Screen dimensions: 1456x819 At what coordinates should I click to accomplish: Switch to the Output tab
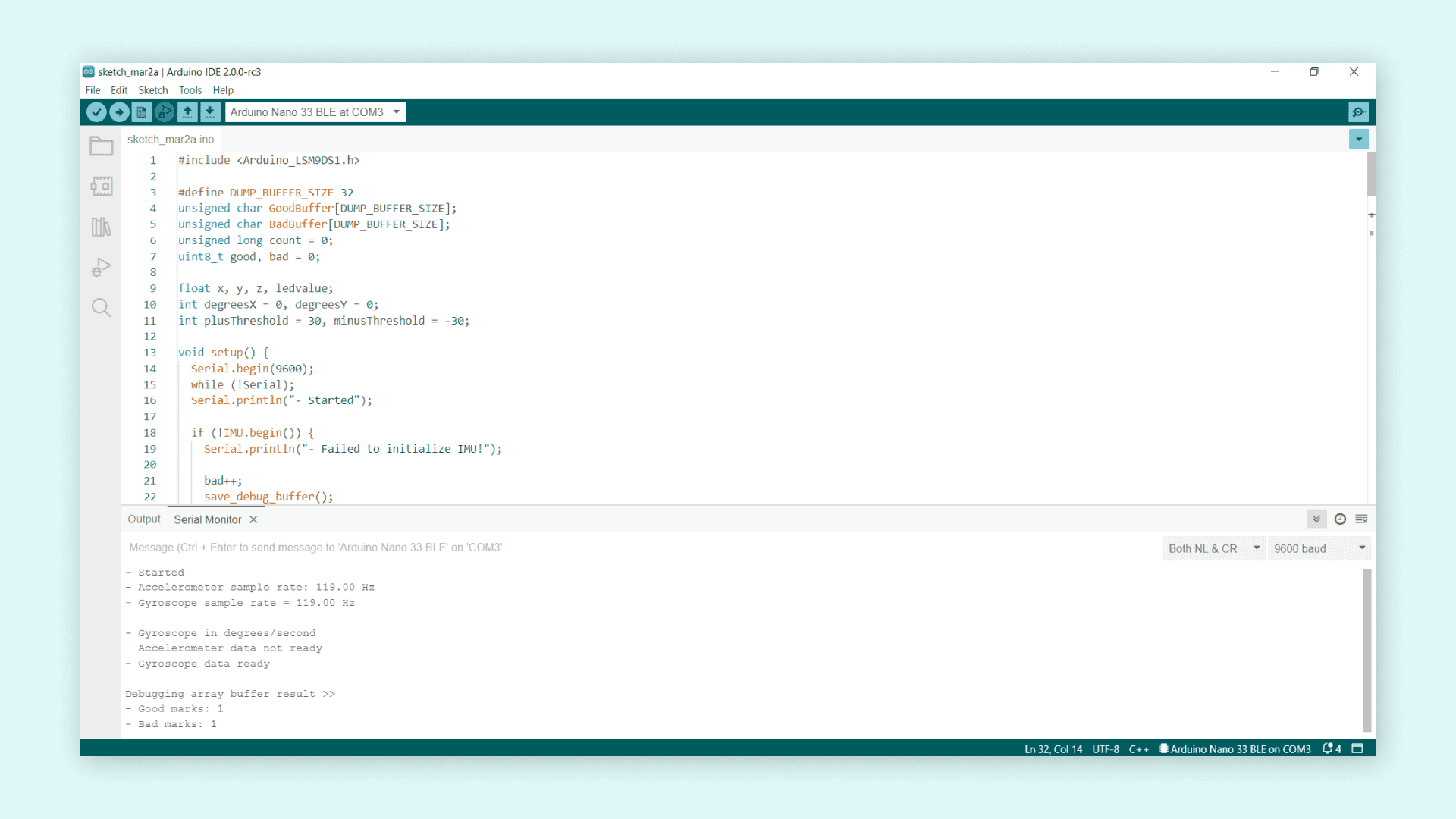(x=144, y=519)
